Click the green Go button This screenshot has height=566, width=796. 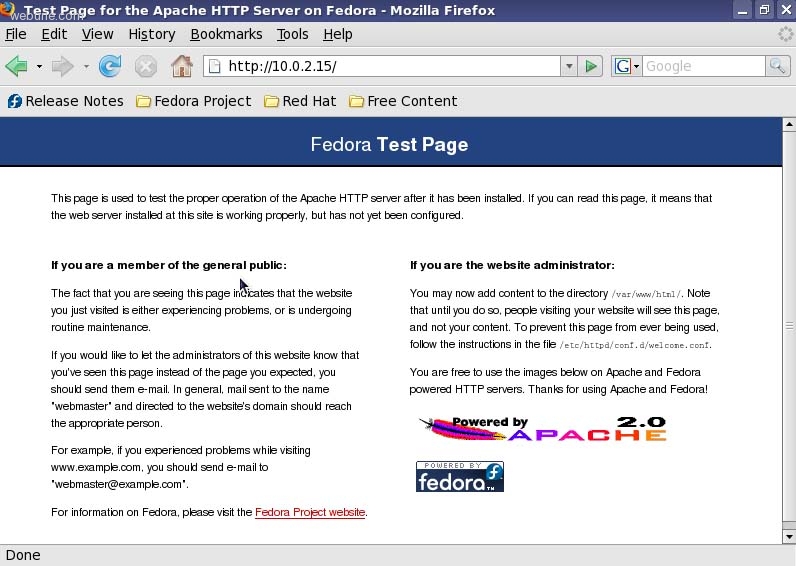(590, 66)
